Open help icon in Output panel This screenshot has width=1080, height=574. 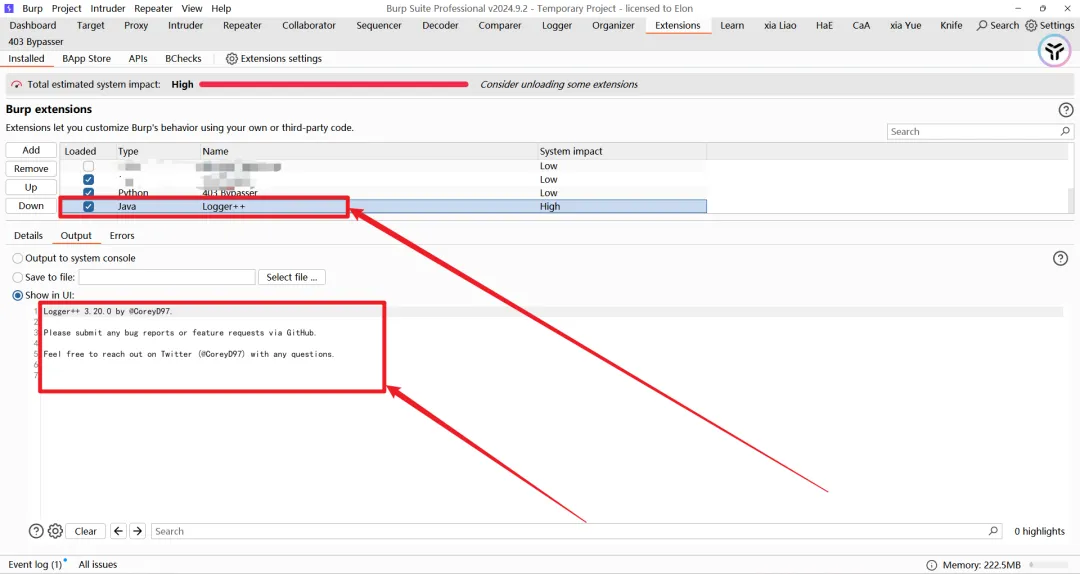tap(1060, 258)
